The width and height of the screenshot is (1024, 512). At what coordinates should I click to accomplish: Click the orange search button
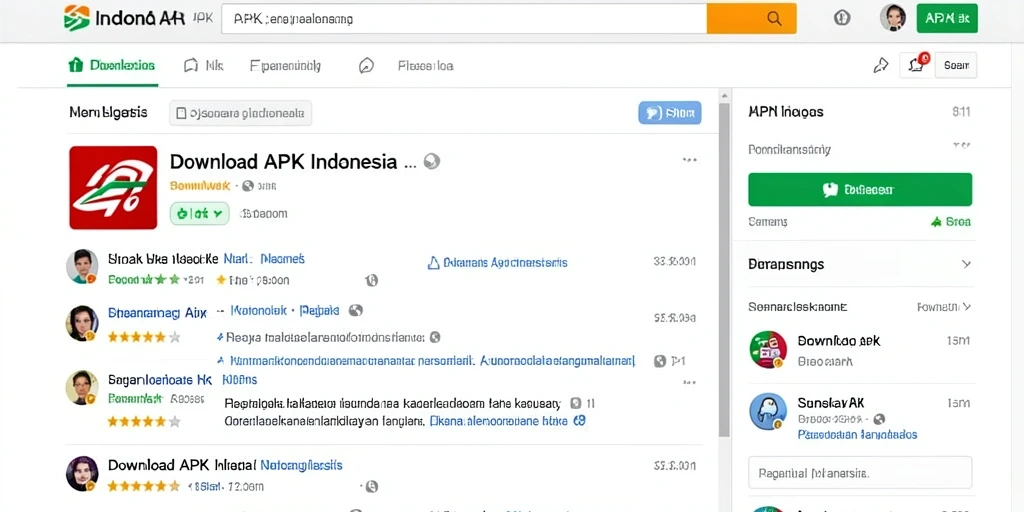point(751,18)
